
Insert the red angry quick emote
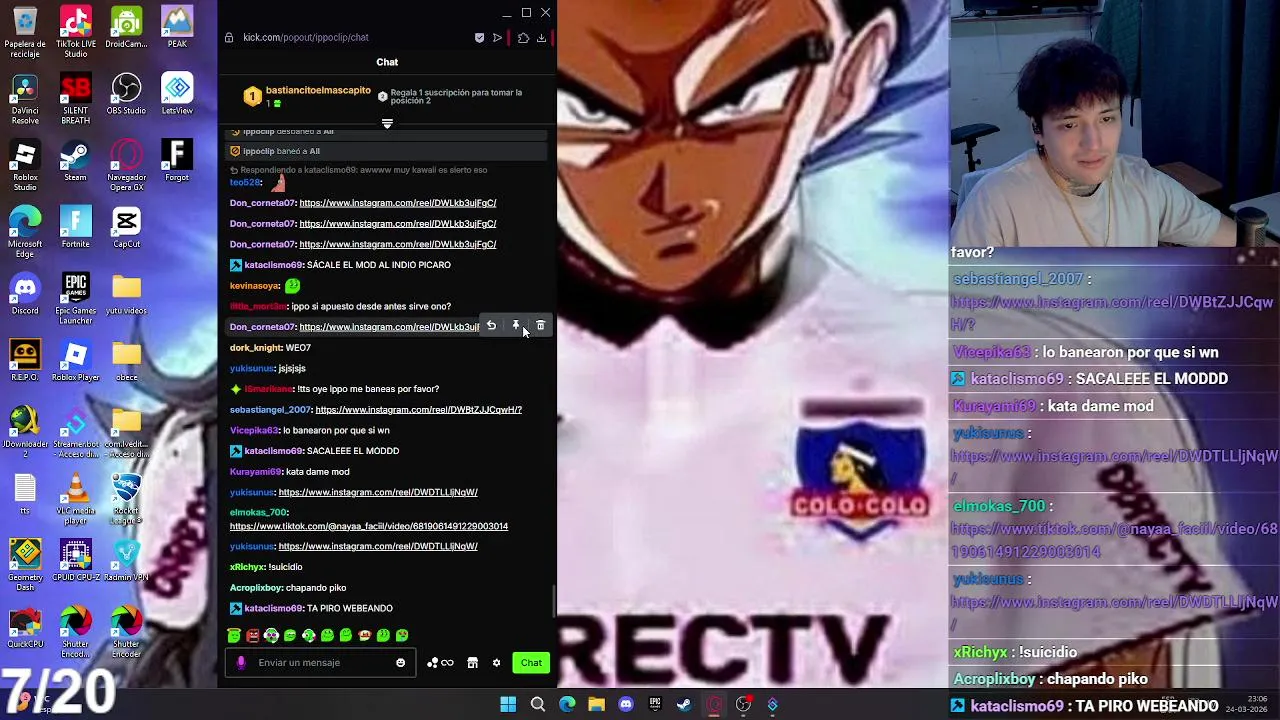(x=253, y=635)
